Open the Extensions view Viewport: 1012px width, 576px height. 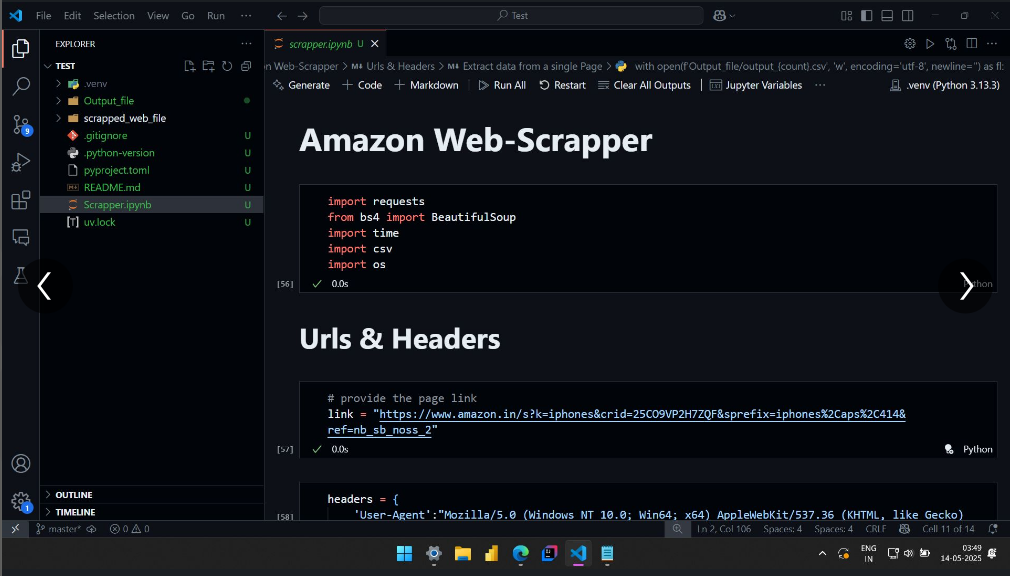pos(20,200)
